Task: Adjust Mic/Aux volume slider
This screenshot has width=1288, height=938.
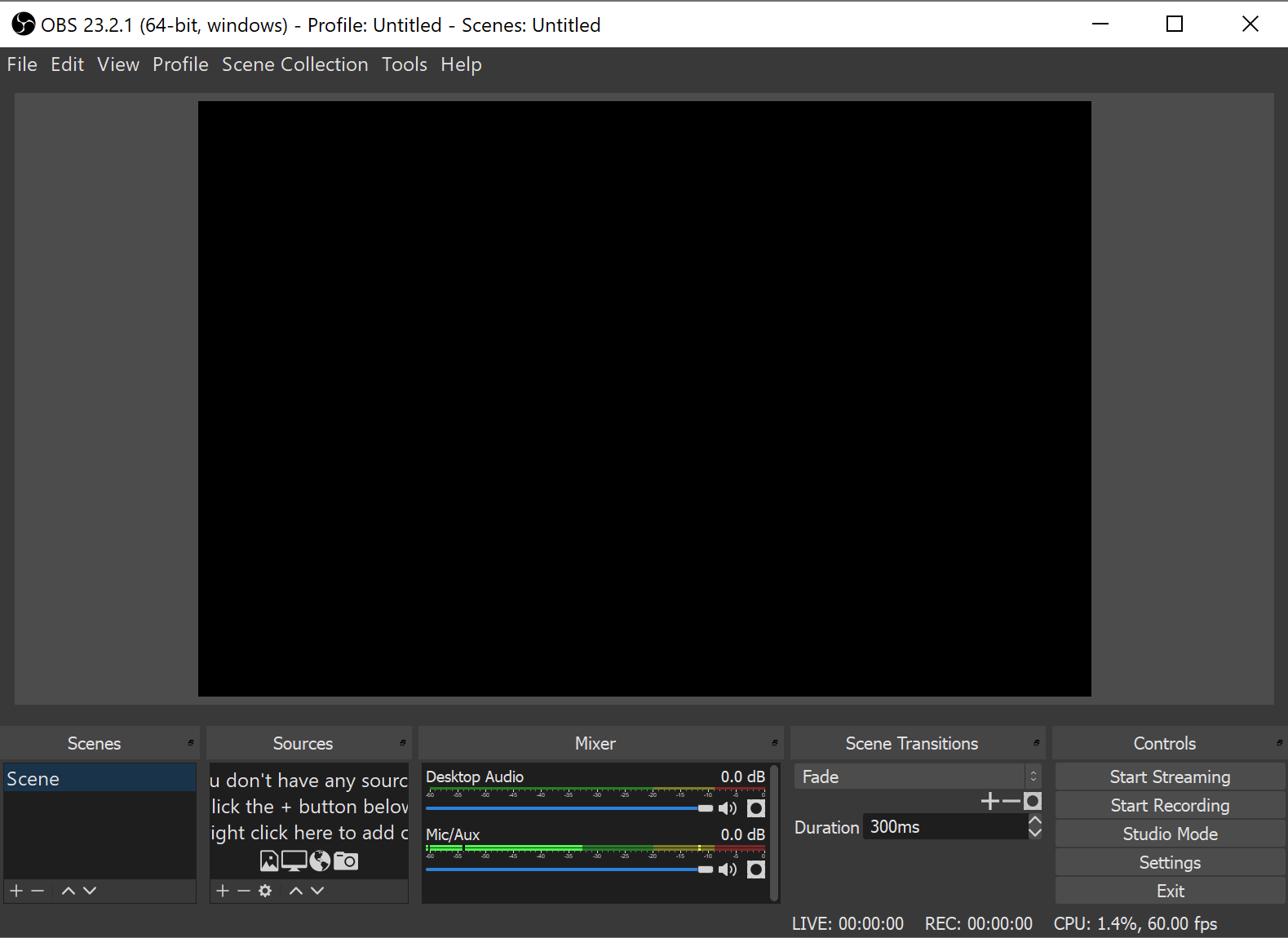Action: point(569,869)
